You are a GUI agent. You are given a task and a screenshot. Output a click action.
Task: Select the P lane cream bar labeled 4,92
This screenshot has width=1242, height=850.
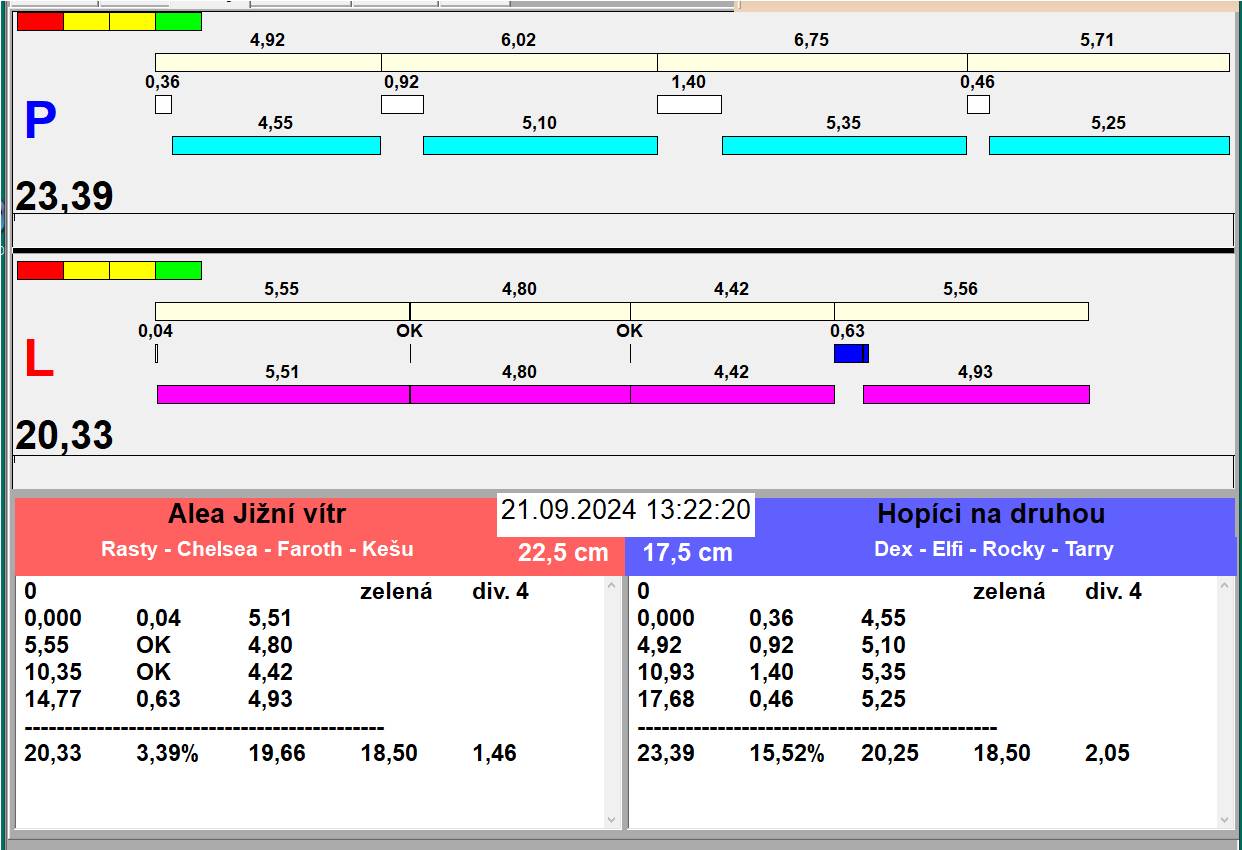(x=268, y=62)
